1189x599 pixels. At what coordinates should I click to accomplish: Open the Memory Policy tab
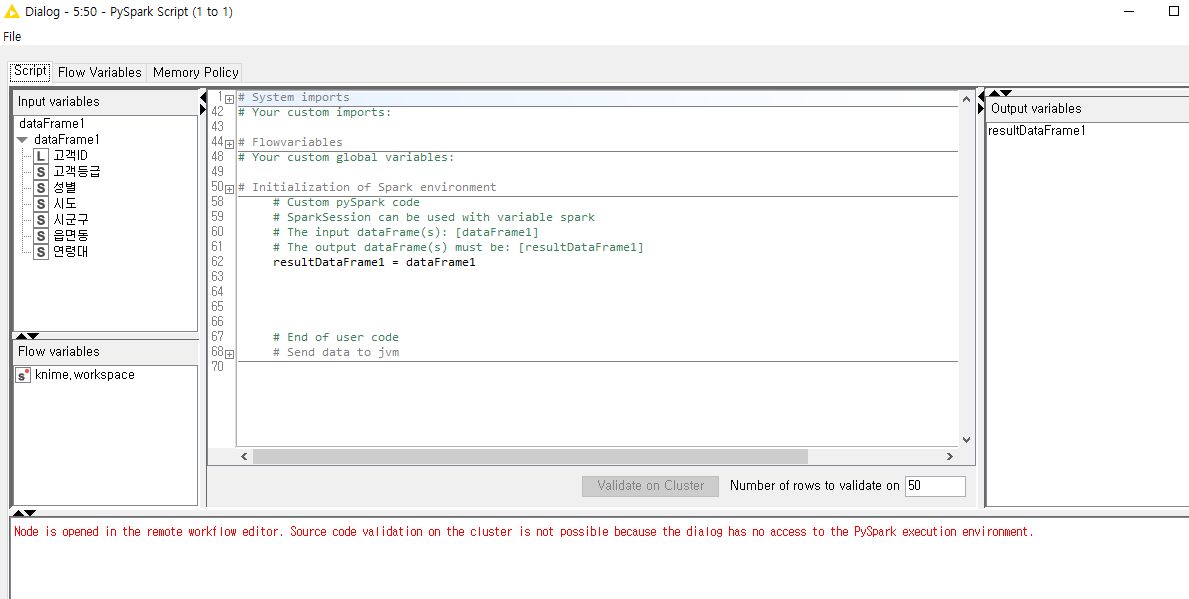click(x=195, y=72)
